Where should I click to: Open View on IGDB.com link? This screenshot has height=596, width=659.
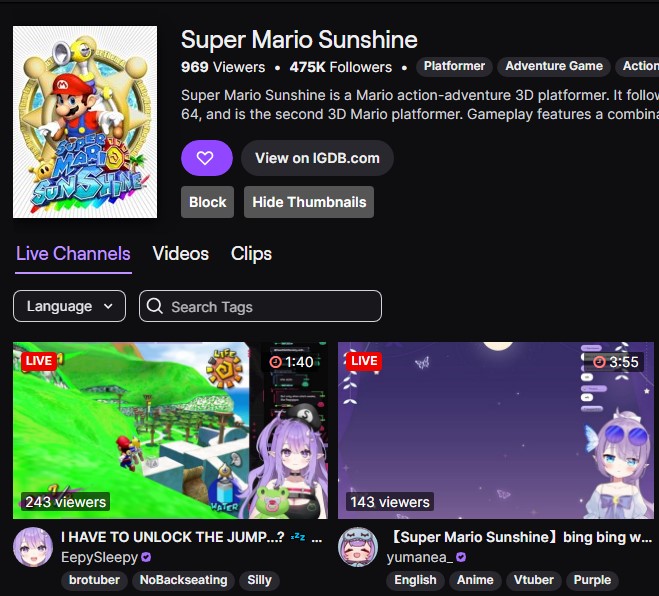pos(317,158)
